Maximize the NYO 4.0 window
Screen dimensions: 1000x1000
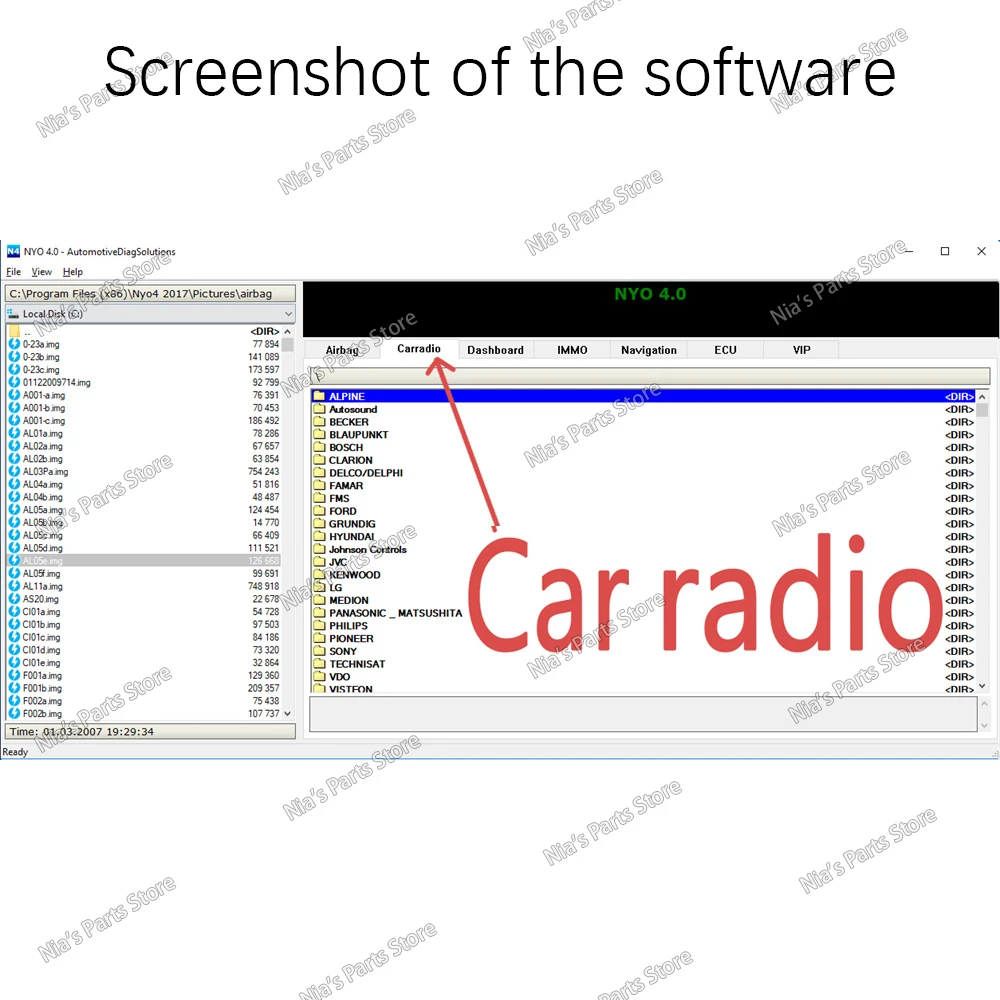[945, 251]
